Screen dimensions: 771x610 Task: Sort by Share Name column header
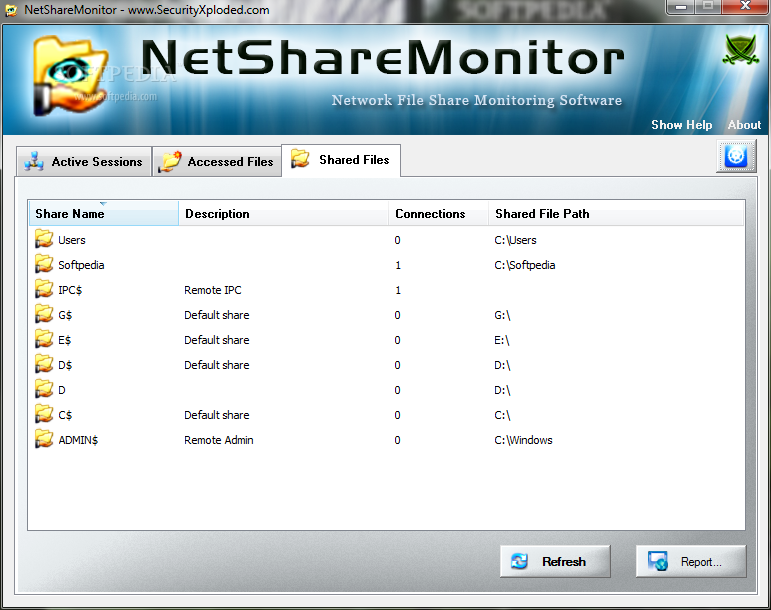[104, 213]
